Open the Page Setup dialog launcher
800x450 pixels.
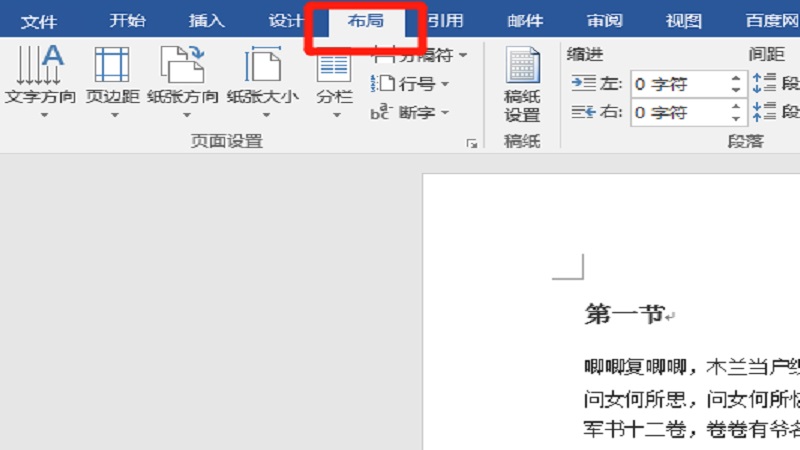point(471,144)
